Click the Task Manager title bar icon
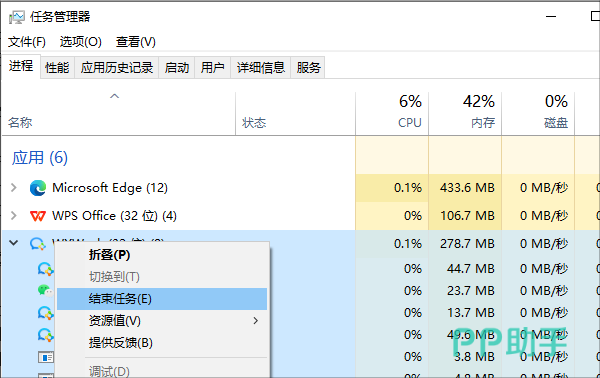Image resolution: width=600 pixels, height=378 pixels. pyautogui.click(x=16, y=17)
